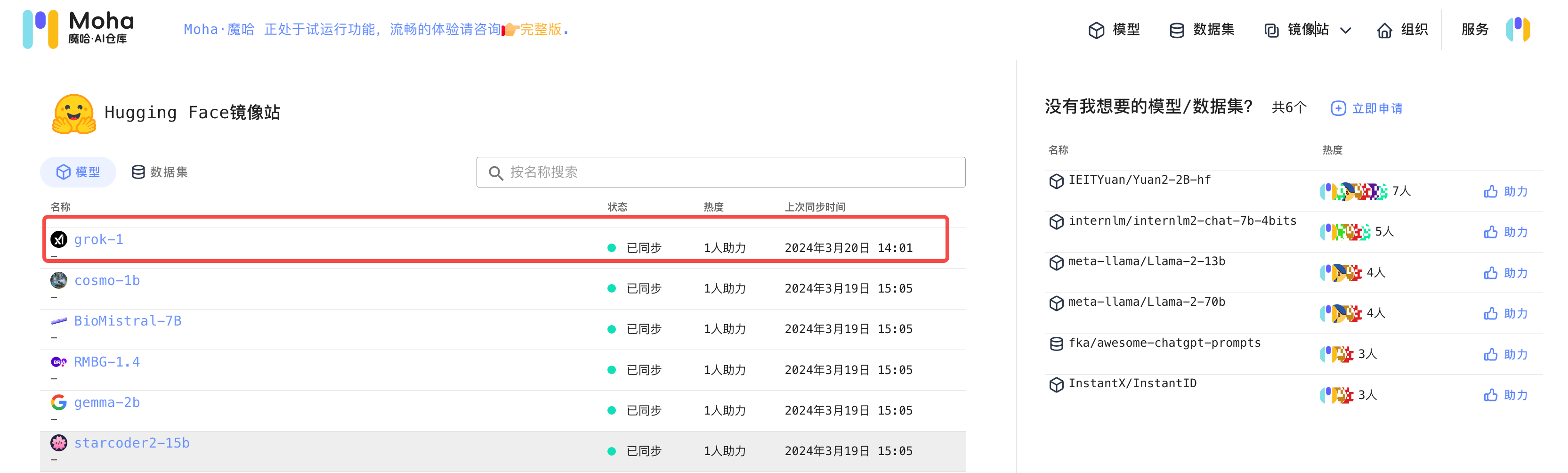The width and height of the screenshot is (1568, 473).
Task: Click the 状态 column header
Action: [617, 207]
